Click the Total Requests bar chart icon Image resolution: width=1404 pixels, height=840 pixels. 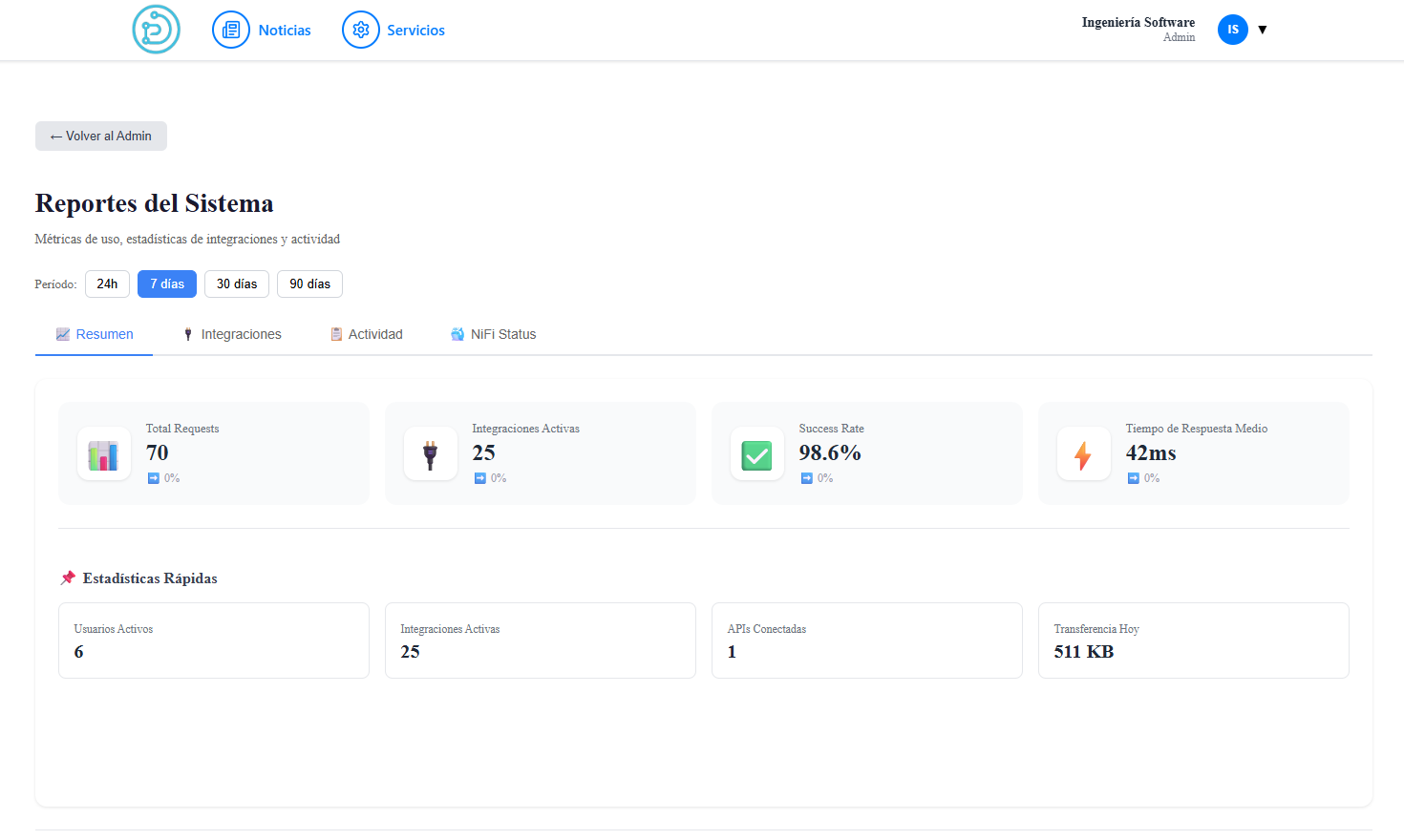click(x=104, y=453)
